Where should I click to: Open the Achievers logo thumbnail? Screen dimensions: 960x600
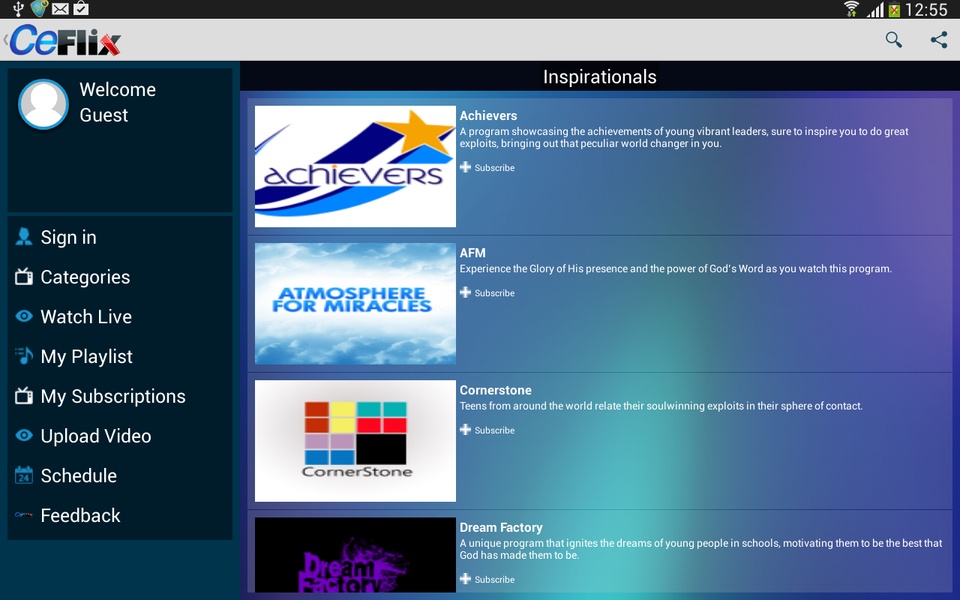(x=355, y=167)
